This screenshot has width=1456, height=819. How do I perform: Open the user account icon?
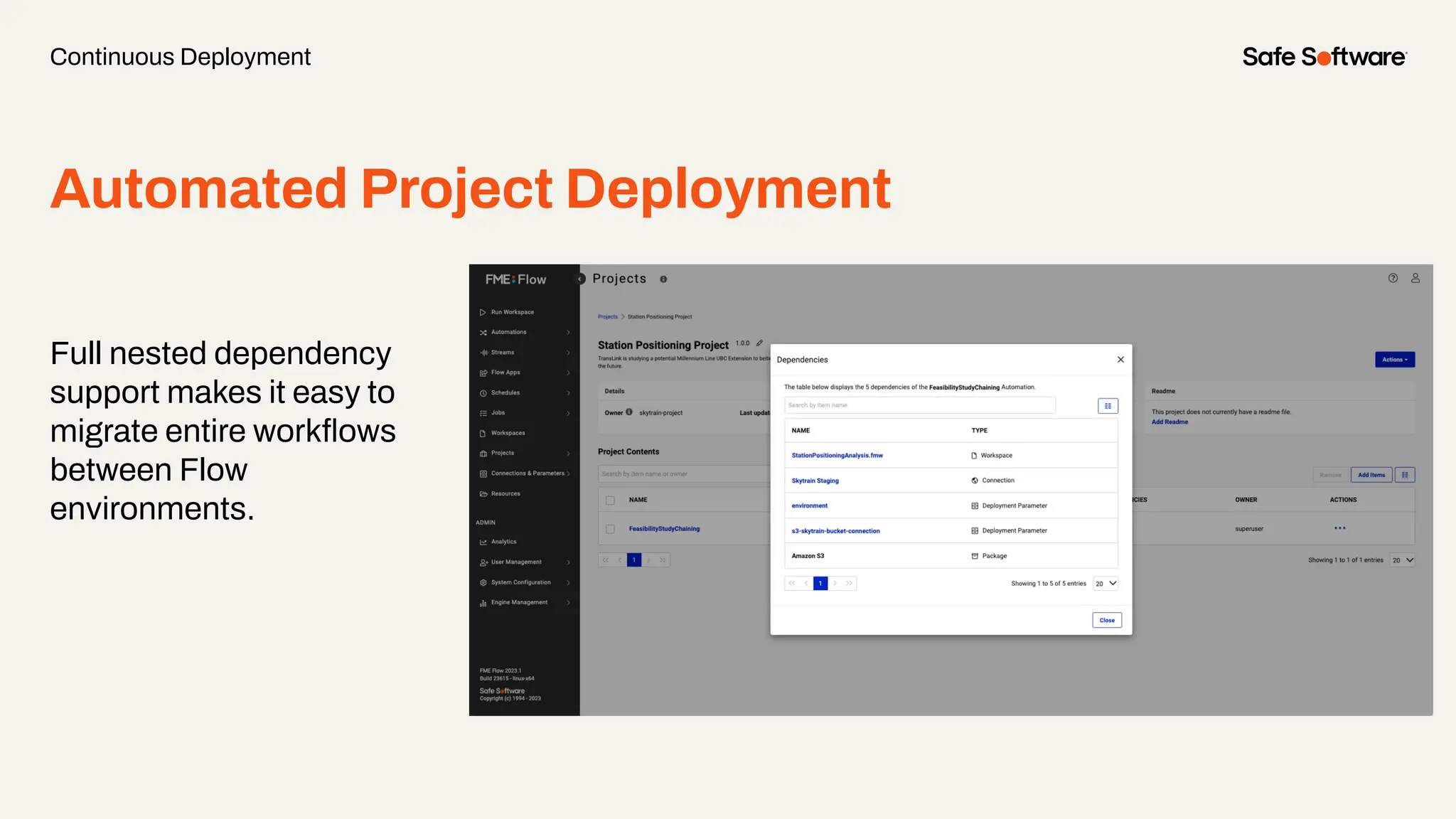pyautogui.click(x=1415, y=278)
